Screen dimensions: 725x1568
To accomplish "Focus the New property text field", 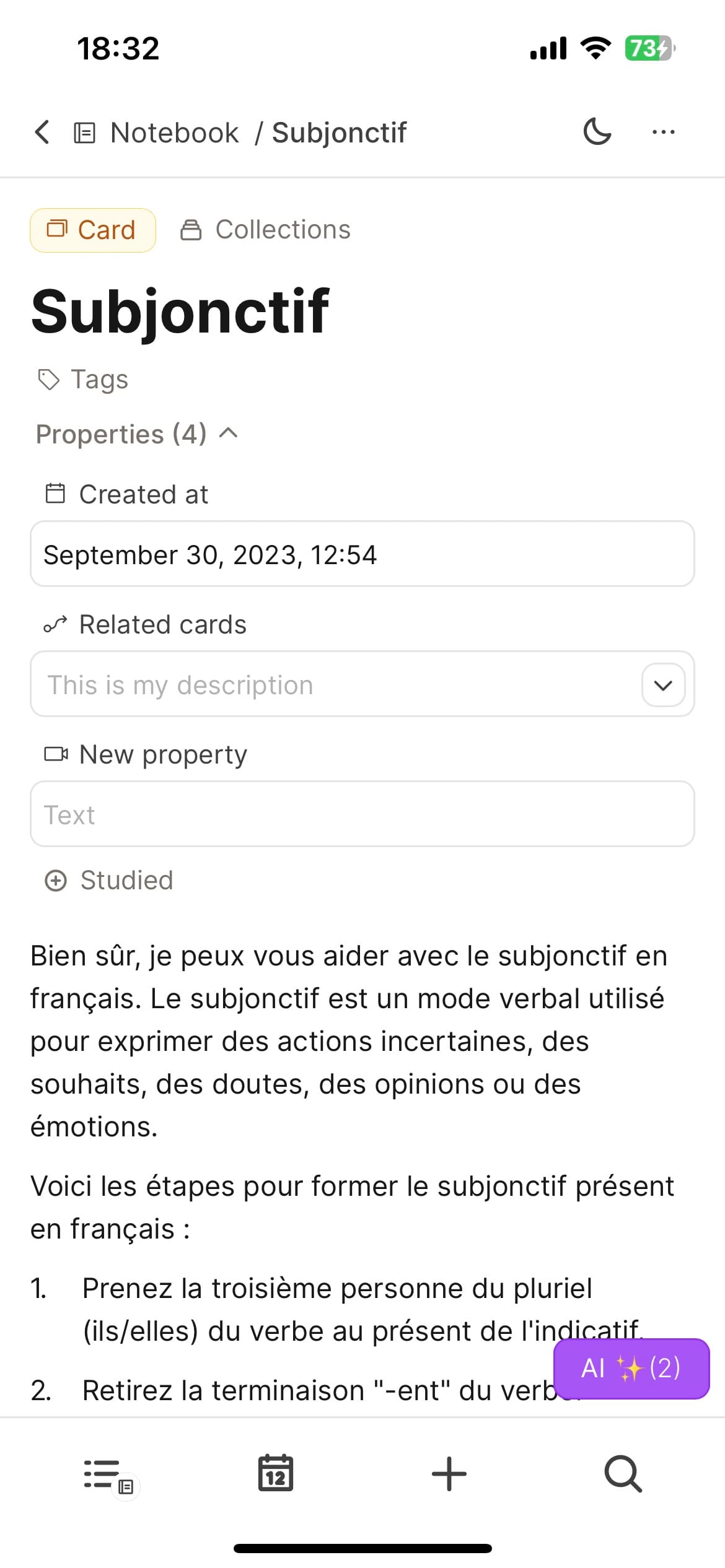I will 362,814.
